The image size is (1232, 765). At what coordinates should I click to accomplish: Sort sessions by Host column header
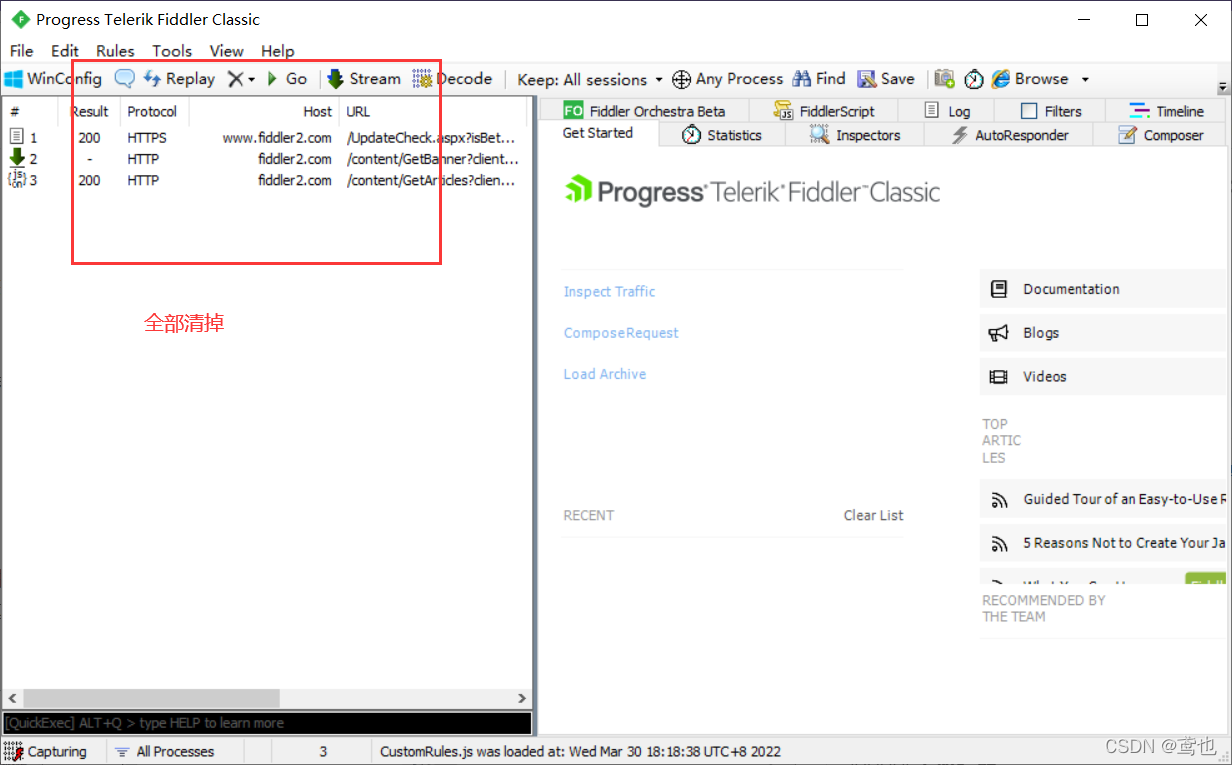264,112
